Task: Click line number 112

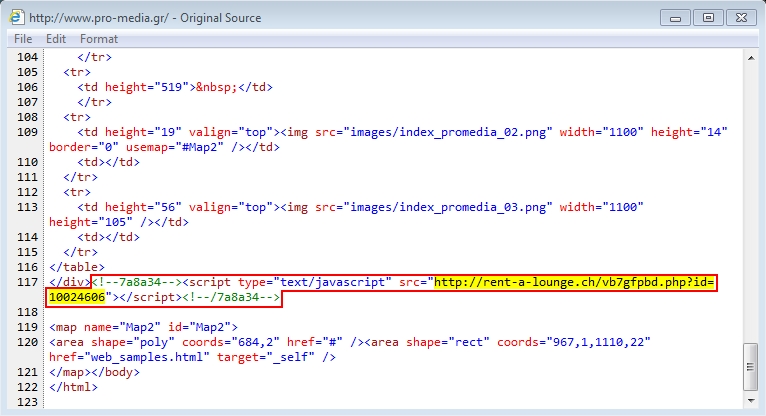Action: [x=27, y=192]
